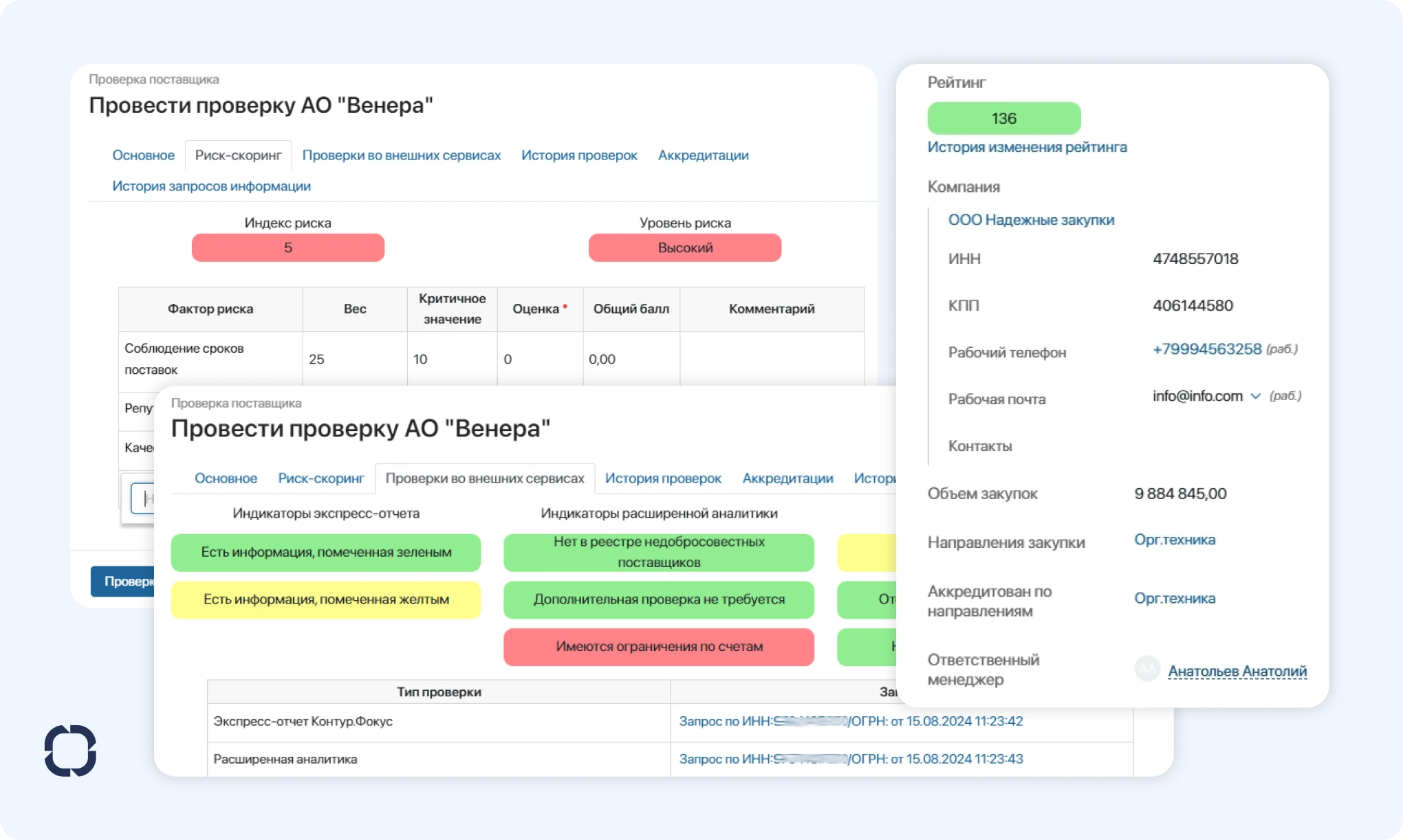Switch to the Основное tab
The image size is (1403, 840).
[x=226, y=478]
